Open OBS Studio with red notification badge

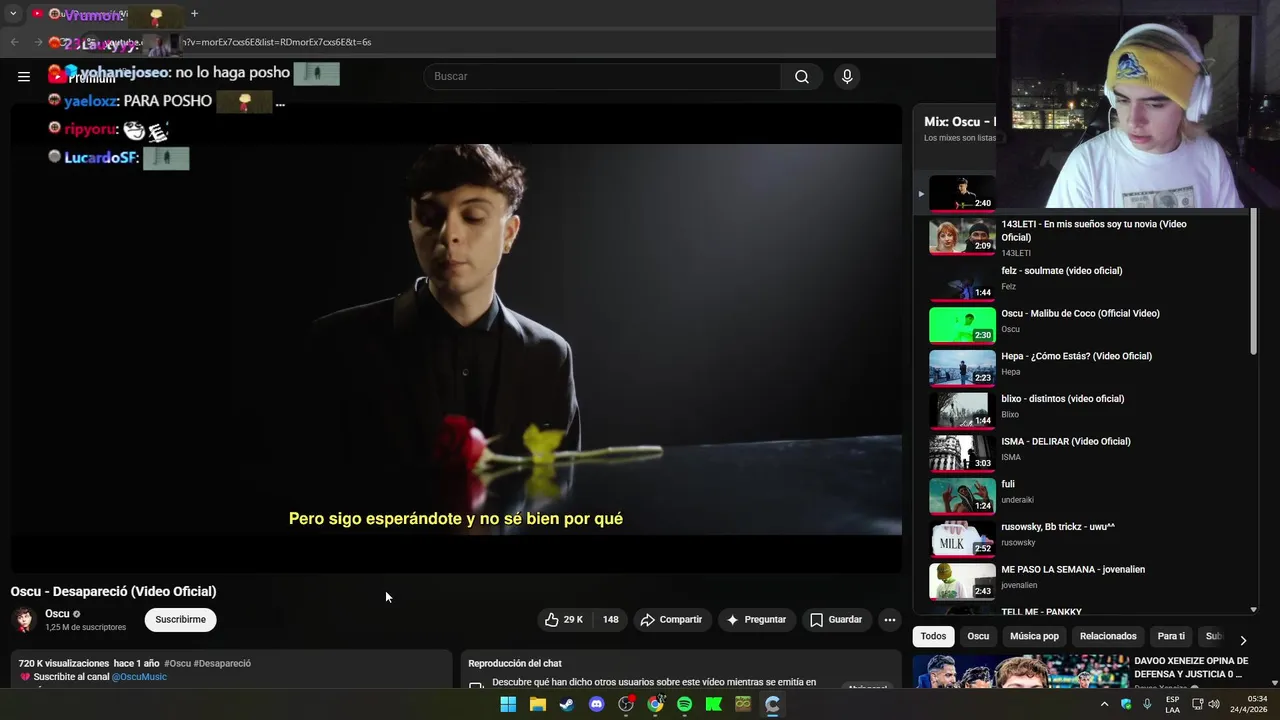click(x=626, y=704)
